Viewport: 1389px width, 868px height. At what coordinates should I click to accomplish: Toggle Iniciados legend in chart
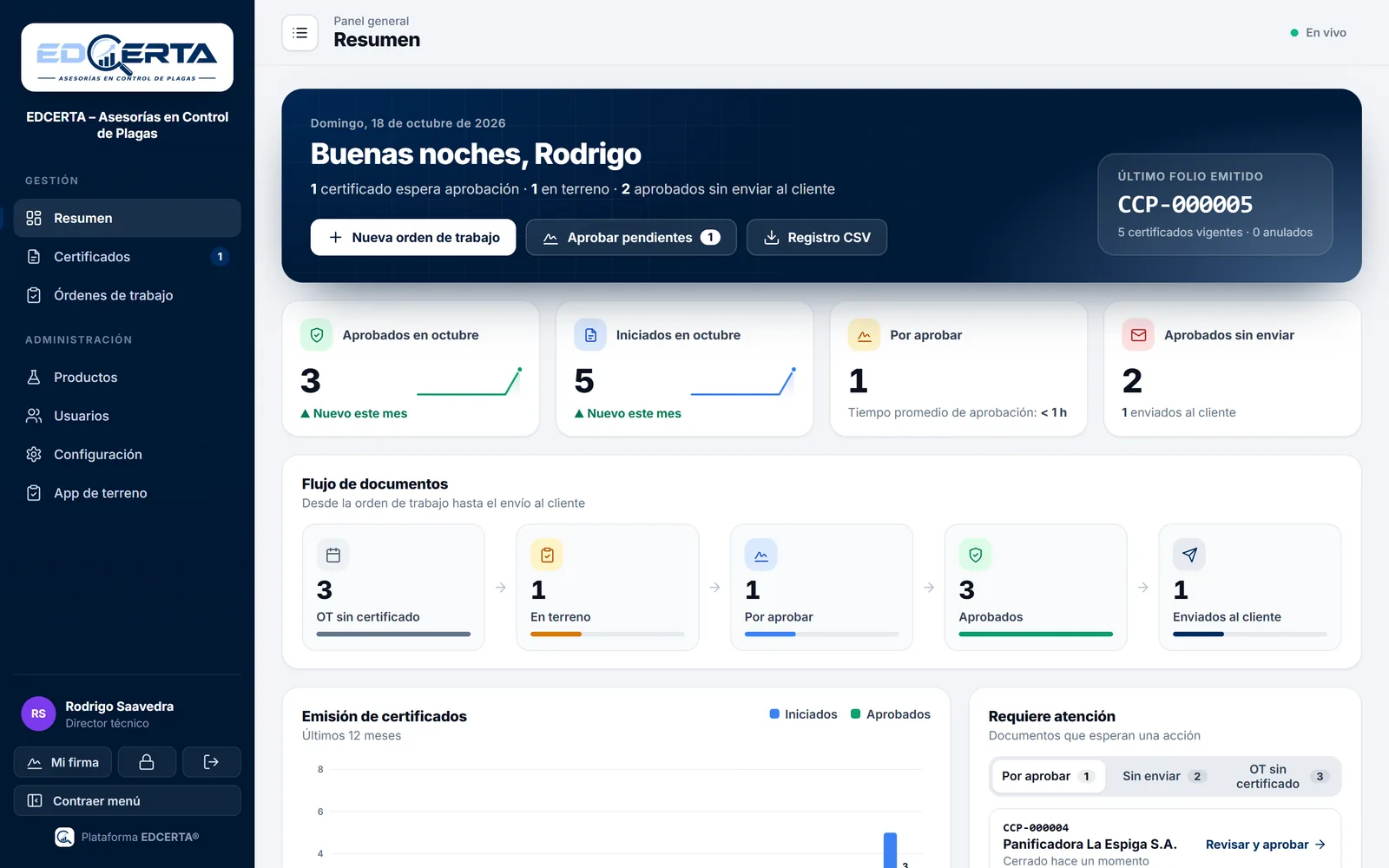(803, 714)
